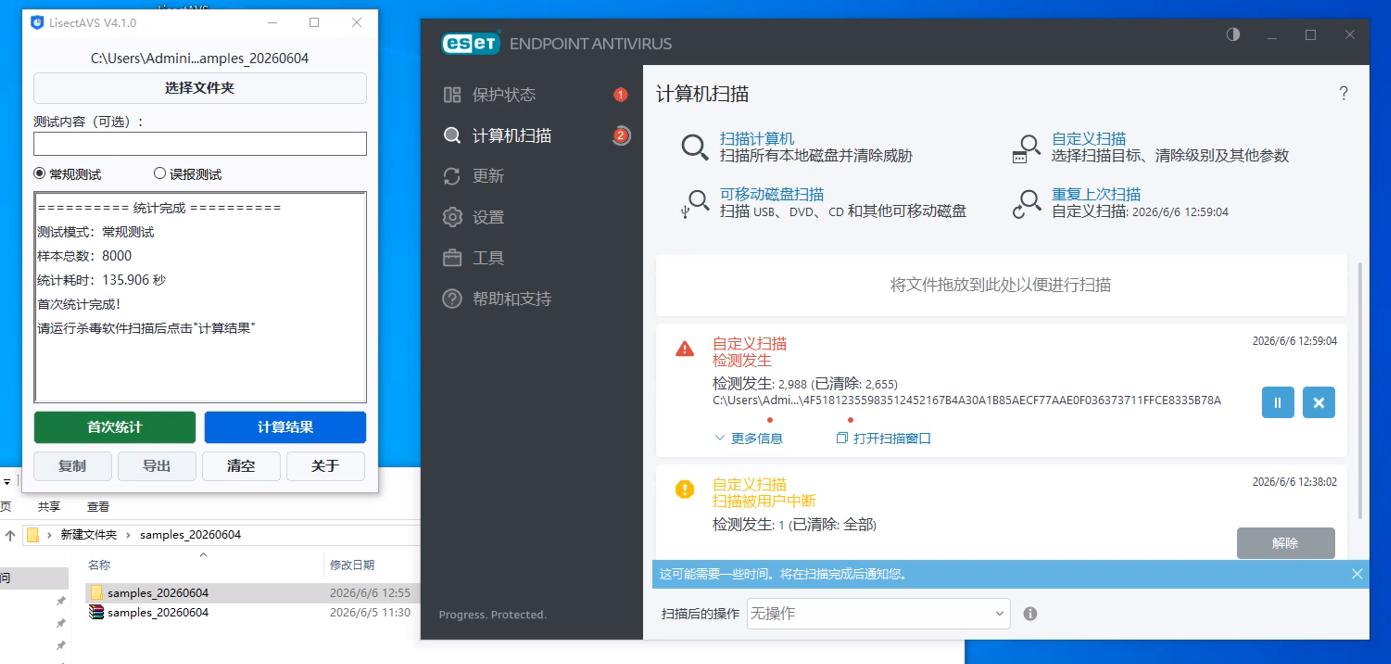Click the badge showing 2 on 计算机扫描
This screenshot has width=1391, height=664.
pyautogui.click(x=621, y=136)
